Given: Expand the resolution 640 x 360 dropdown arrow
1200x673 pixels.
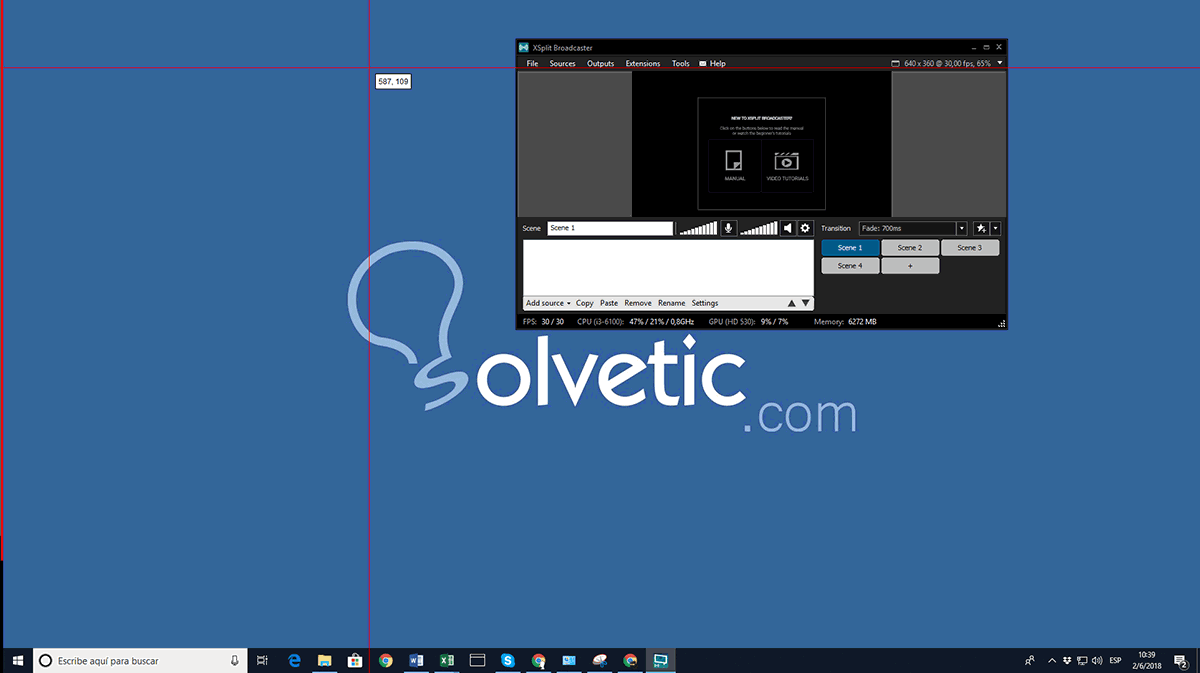Looking at the screenshot, I should tap(999, 63).
